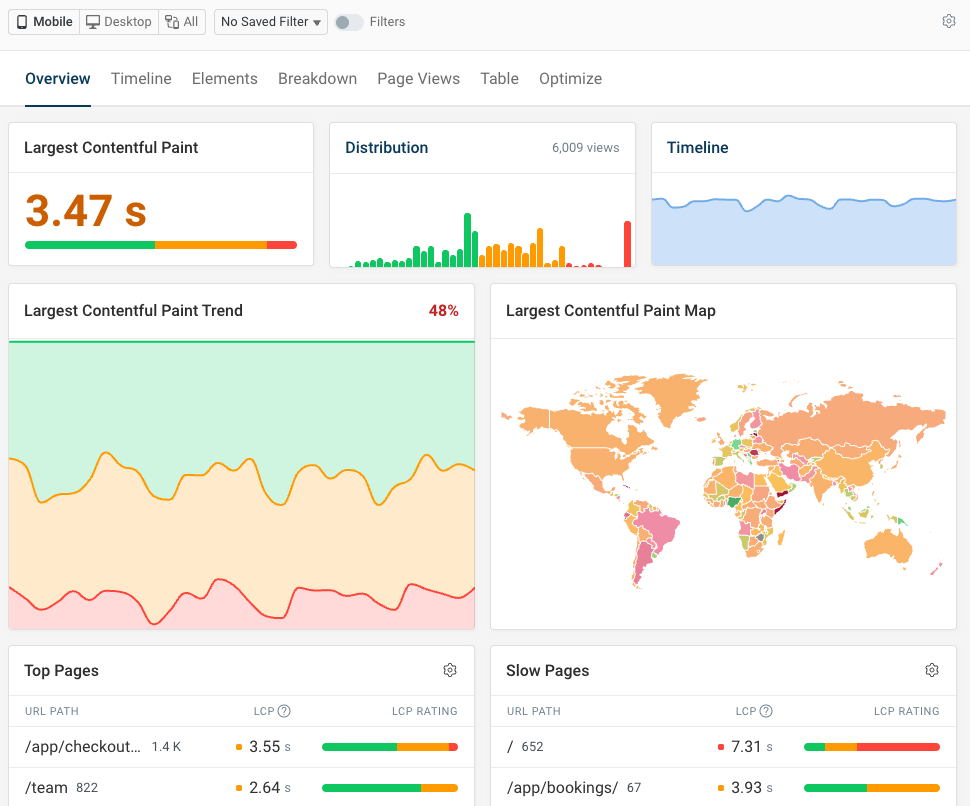
Task: Toggle the All segment in device selector
Action: click(x=181, y=21)
